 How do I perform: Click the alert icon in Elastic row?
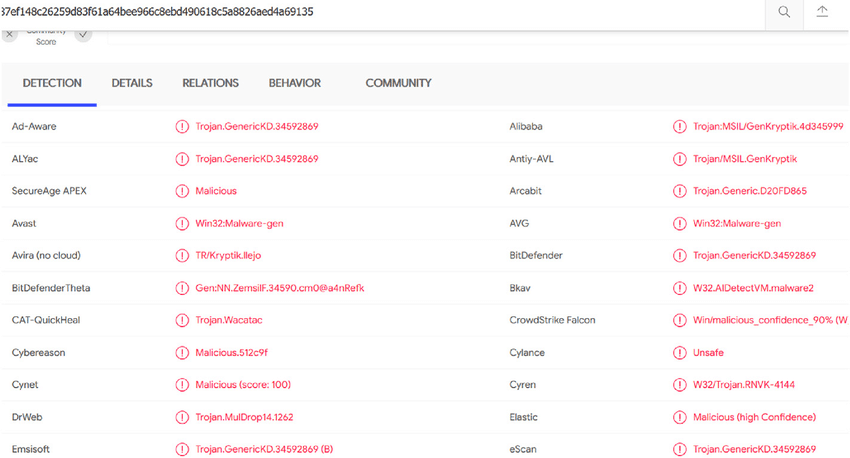[679, 417]
